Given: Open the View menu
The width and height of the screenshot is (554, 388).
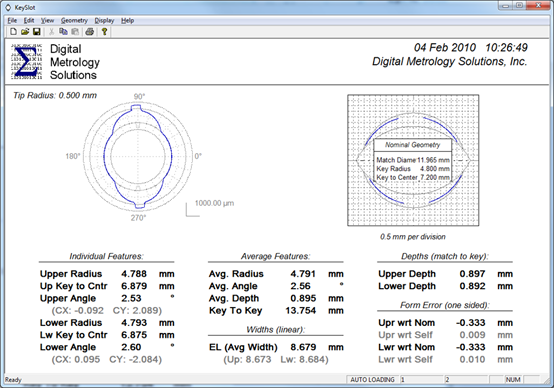Looking at the screenshot, I should (x=47, y=20).
